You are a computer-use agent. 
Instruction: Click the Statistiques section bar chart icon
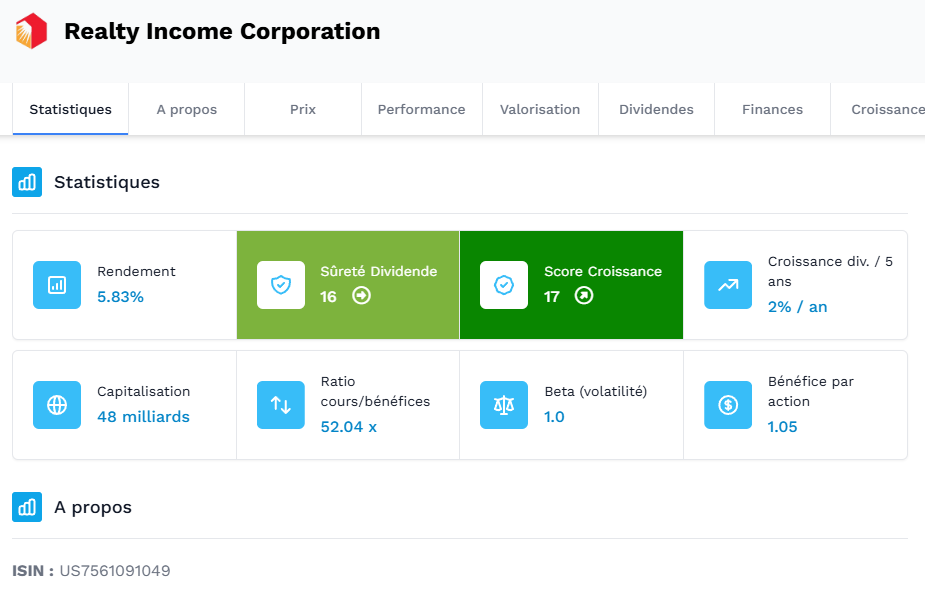[27, 182]
